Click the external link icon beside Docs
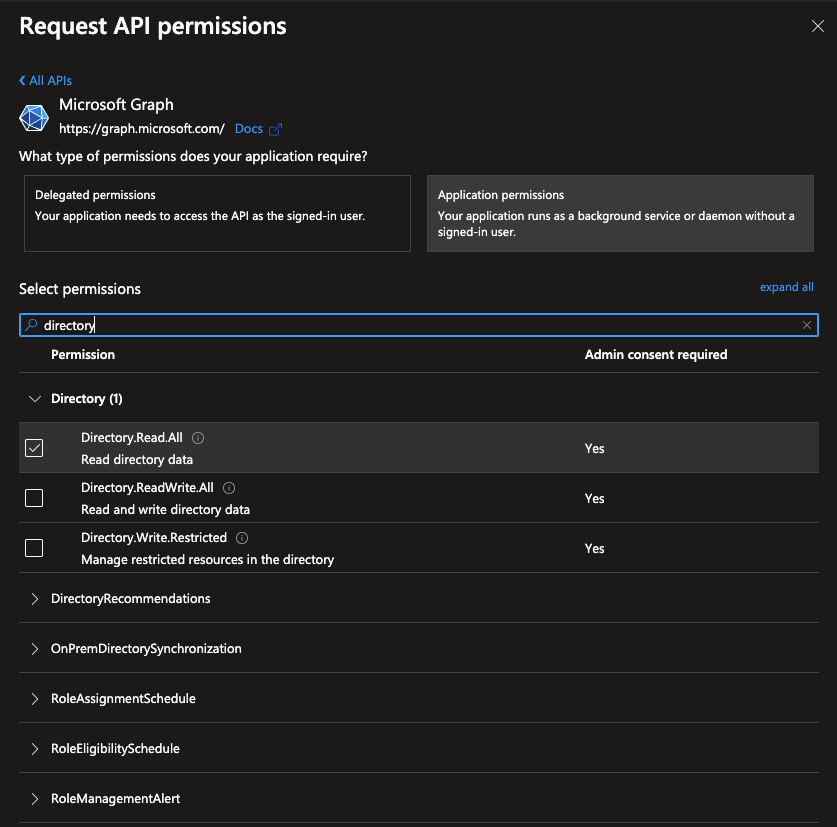 tap(275, 129)
